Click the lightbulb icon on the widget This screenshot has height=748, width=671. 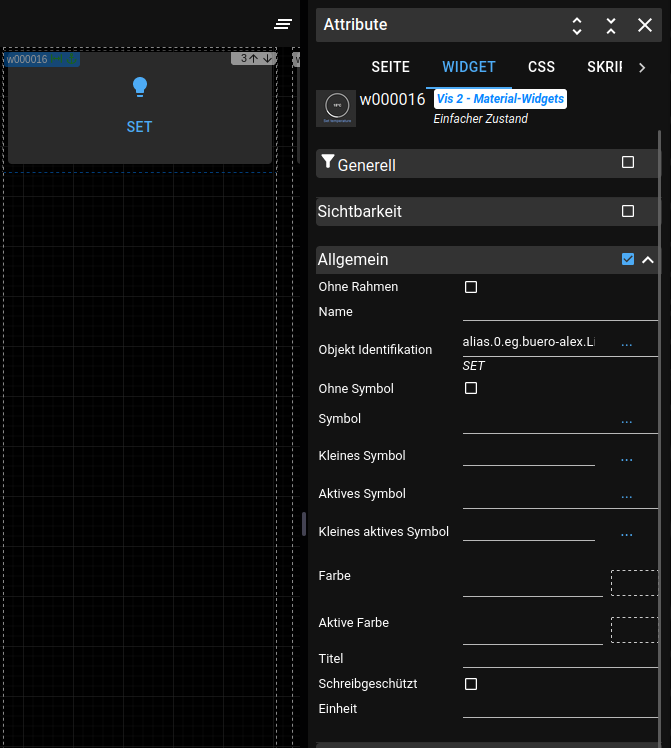[140, 87]
